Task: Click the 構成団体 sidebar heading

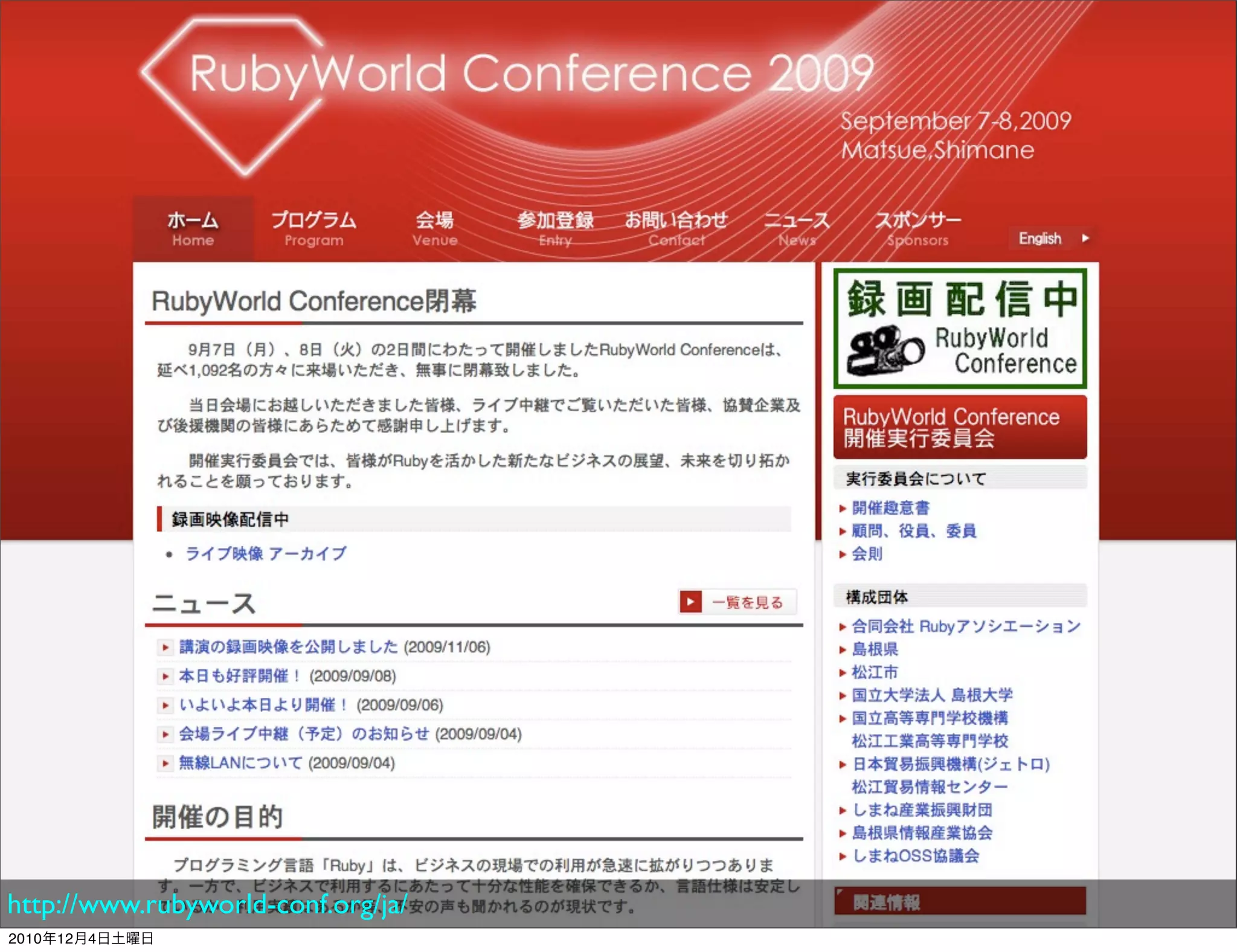Action: (876, 597)
